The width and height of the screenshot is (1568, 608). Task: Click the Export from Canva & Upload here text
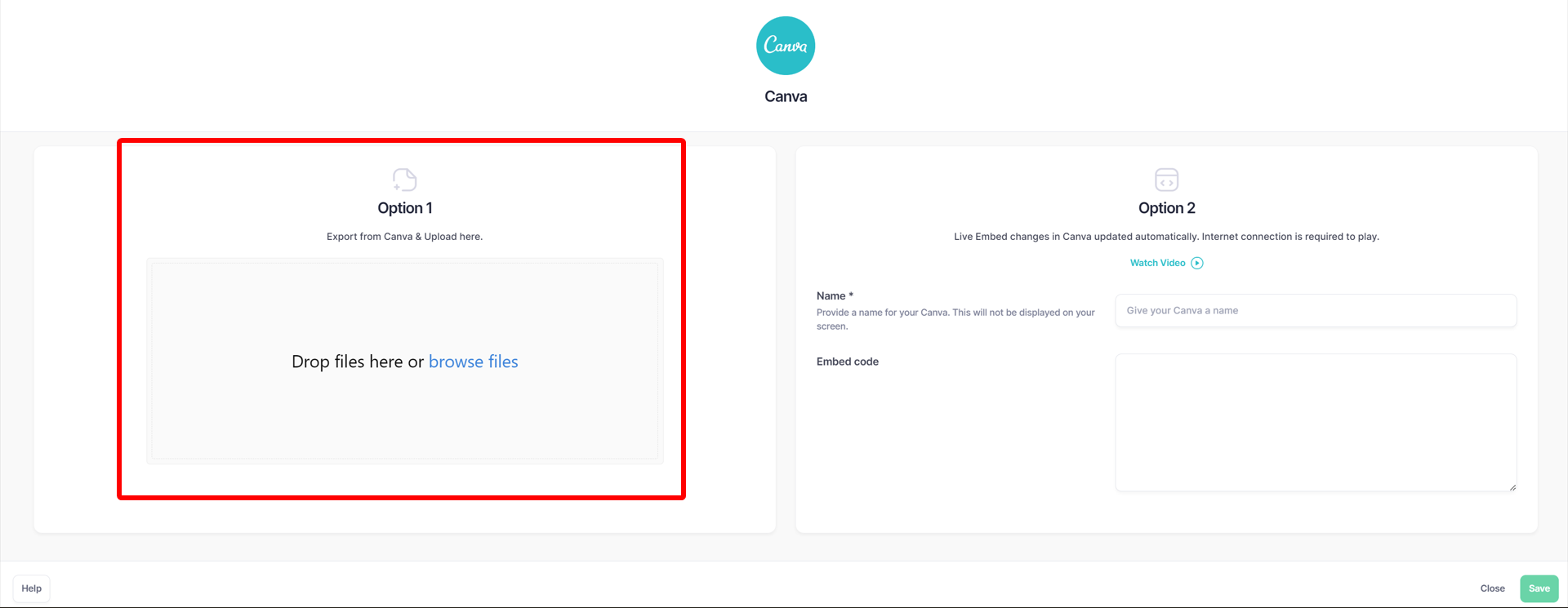coord(405,237)
